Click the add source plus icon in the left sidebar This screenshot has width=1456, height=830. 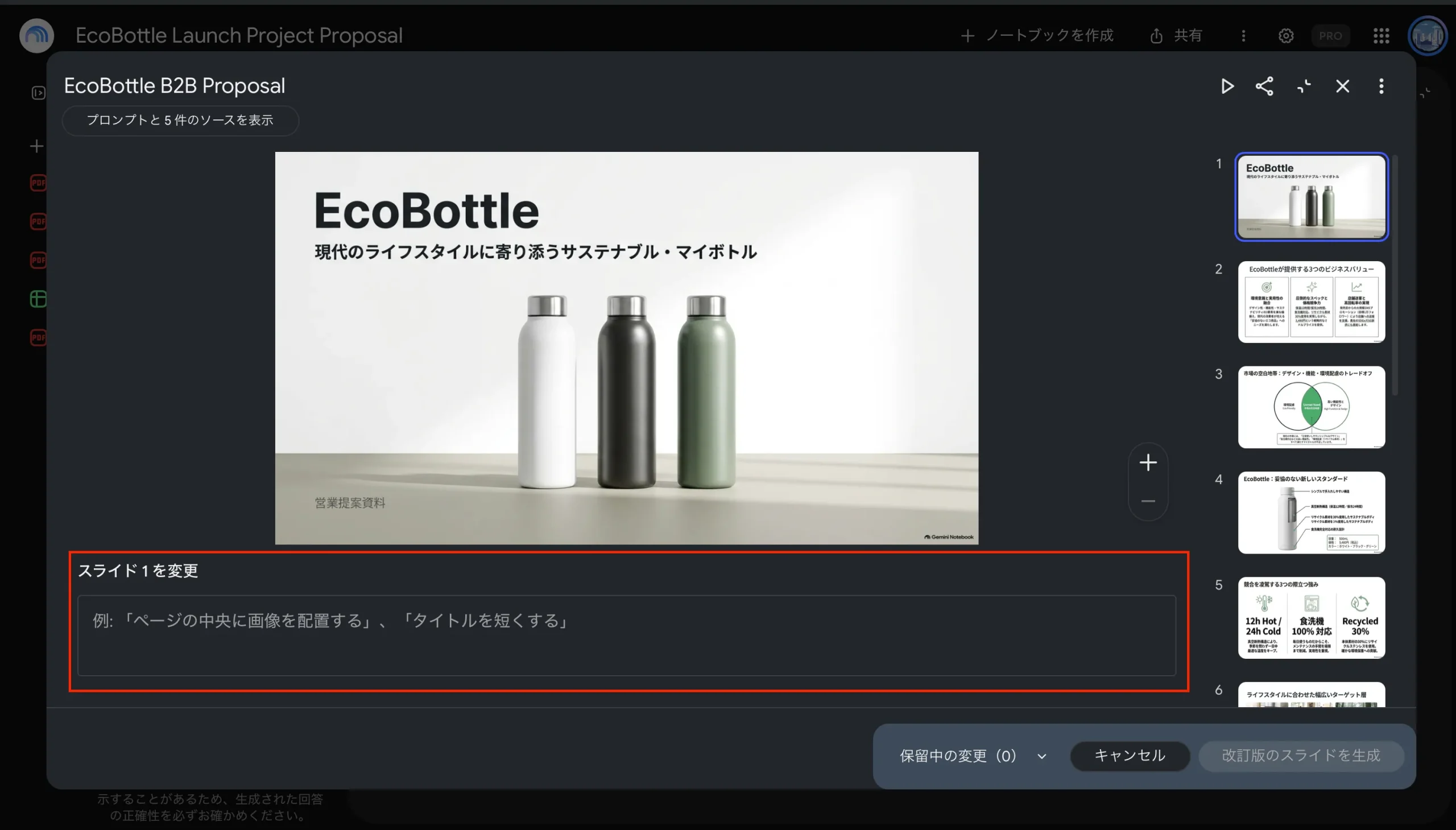[36, 146]
